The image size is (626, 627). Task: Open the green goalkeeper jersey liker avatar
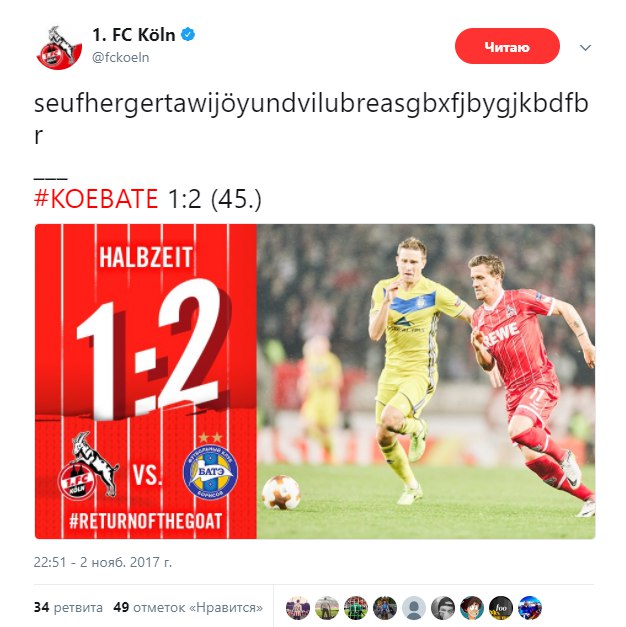click(356, 608)
